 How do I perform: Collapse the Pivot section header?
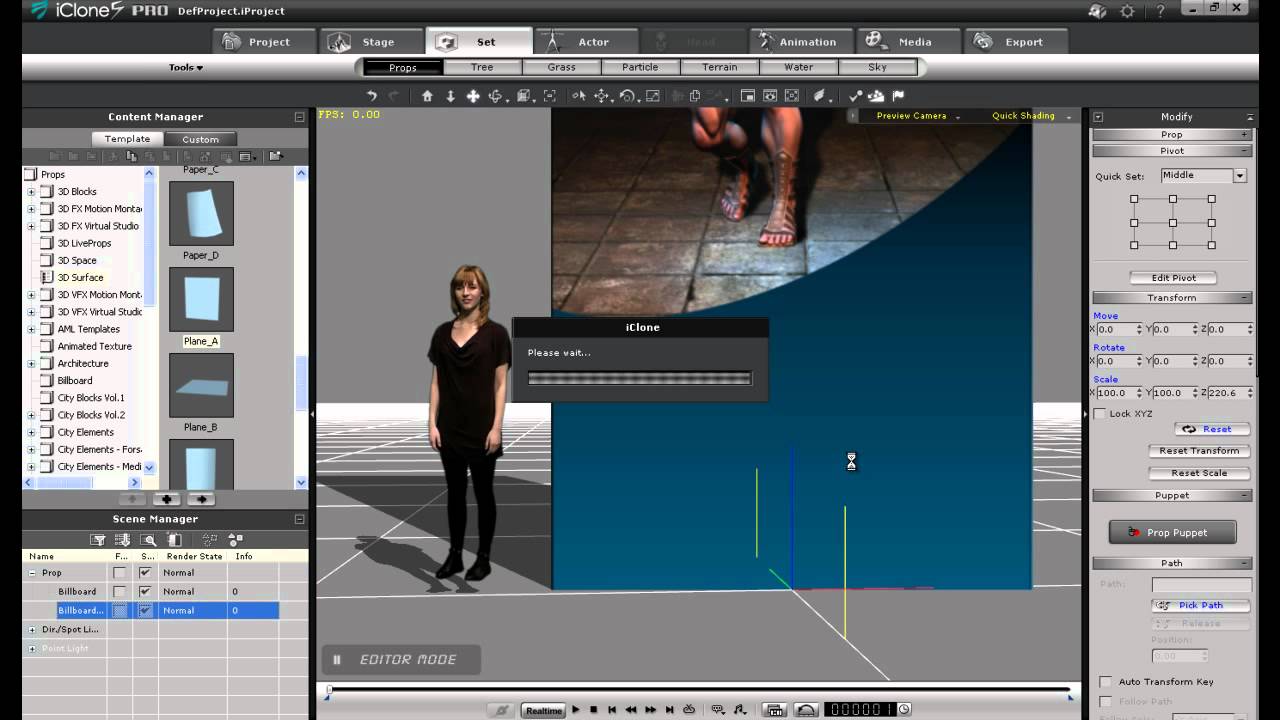[1172, 151]
